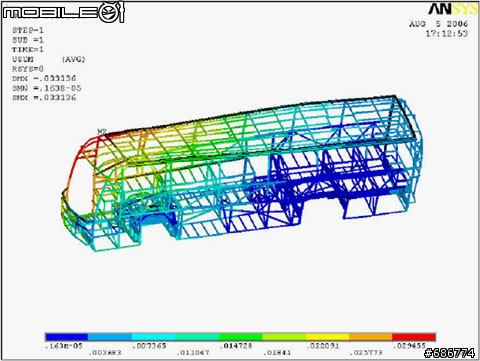Click the STEP=1 label
This screenshot has height=361, width=480.
tap(28, 30)
